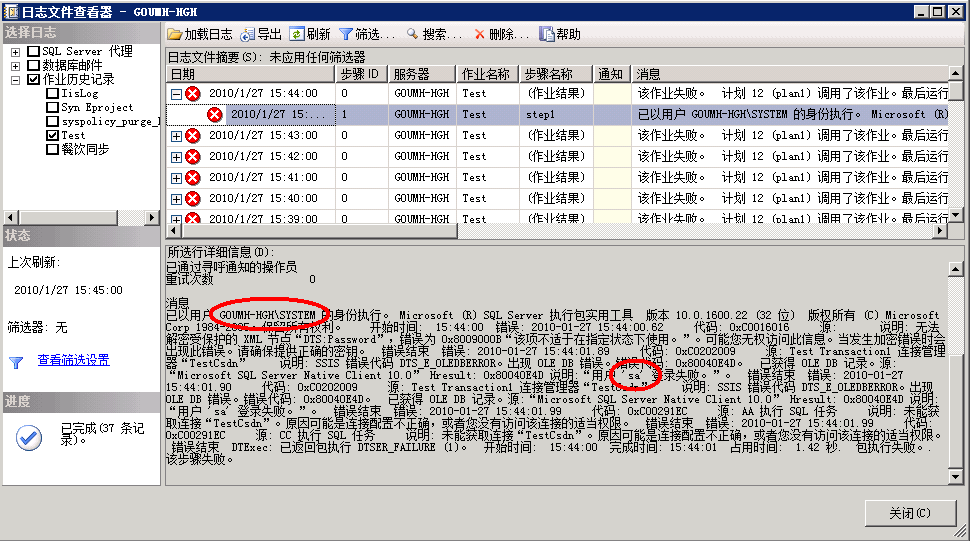The width and height of the screenshot is (970, 541).
Task: Click the 通知 column header
Action: (611, 74)
